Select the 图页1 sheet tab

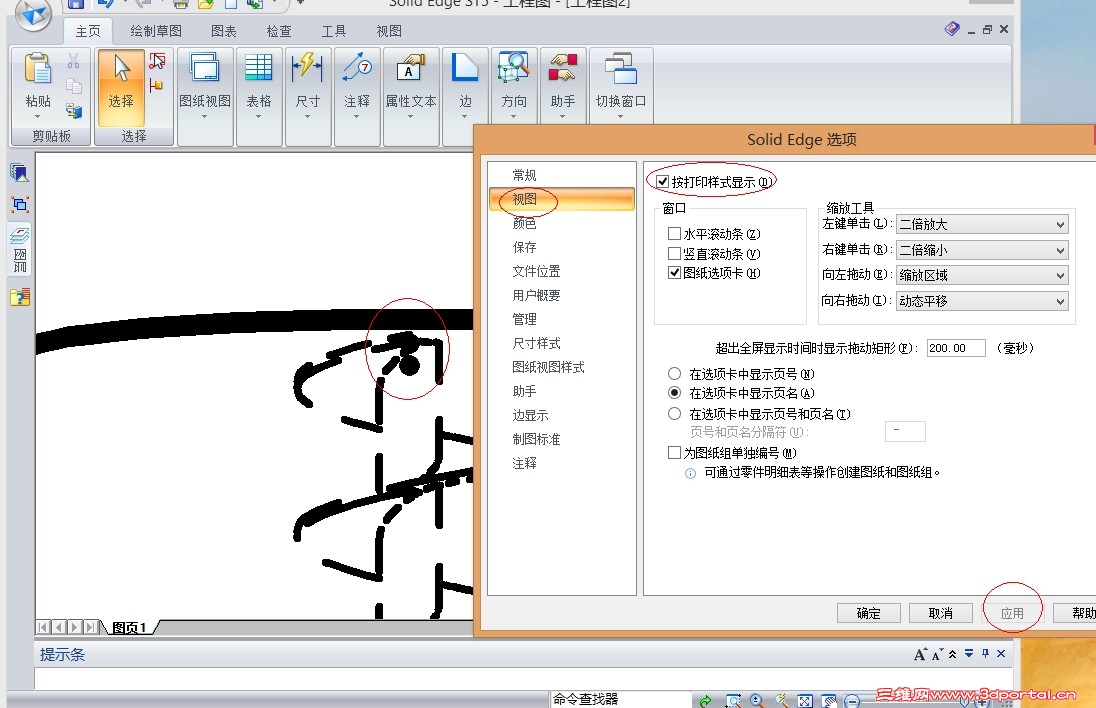(130, 628)
